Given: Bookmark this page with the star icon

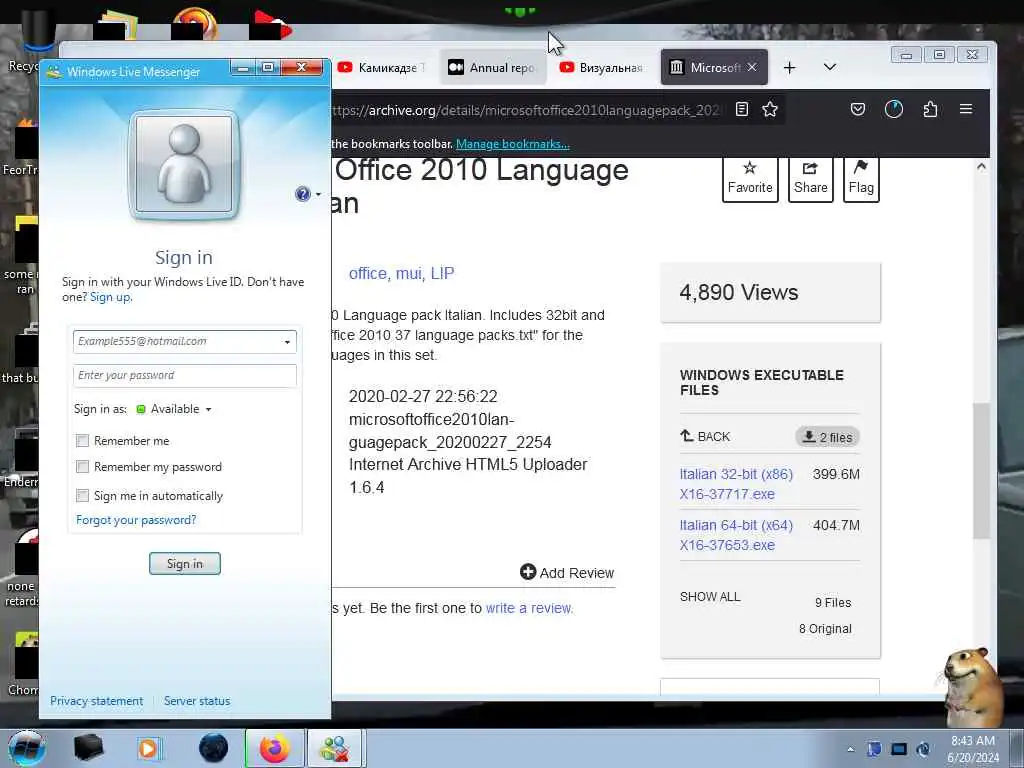Looking at the screenshot, I should (770, 109).
